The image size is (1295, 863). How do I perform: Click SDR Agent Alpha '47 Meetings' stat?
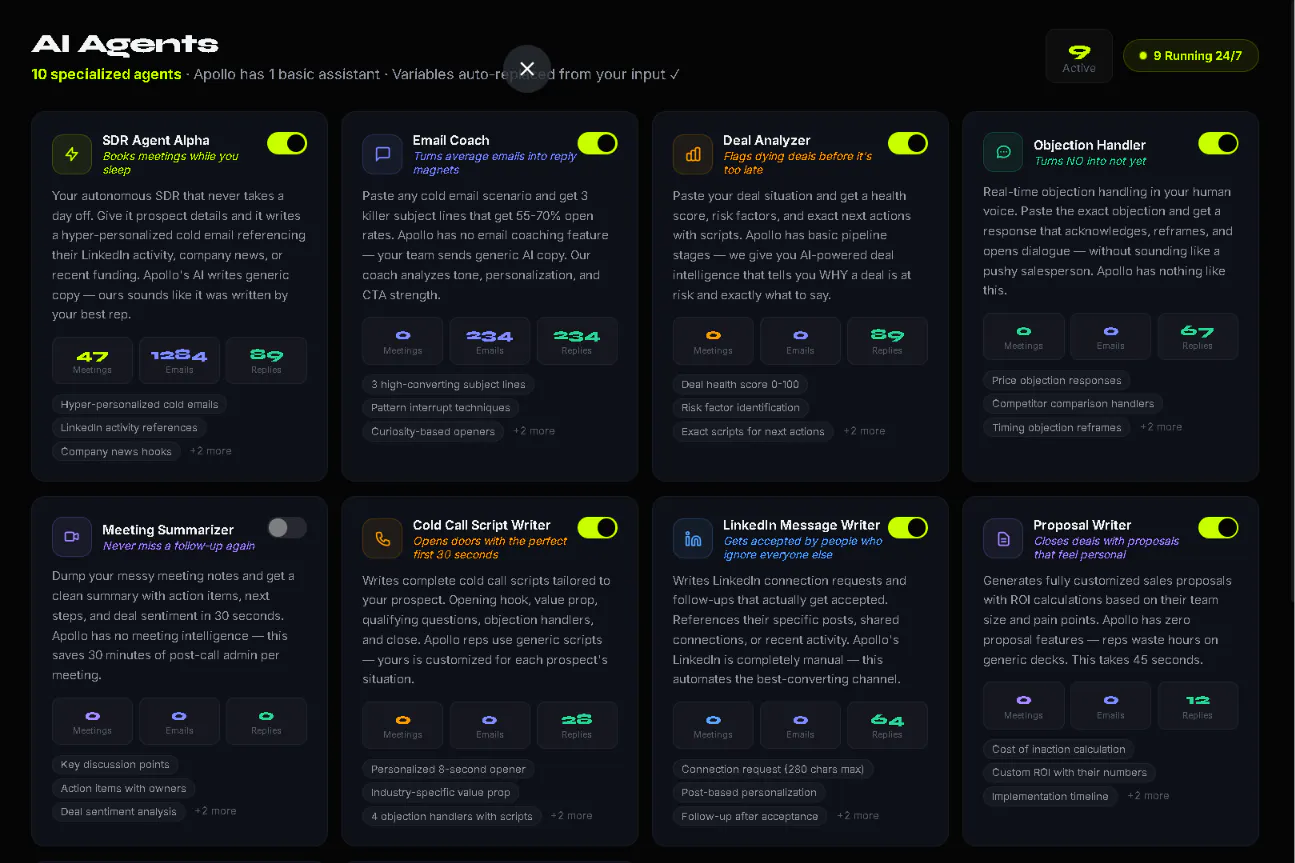(92, 360)
